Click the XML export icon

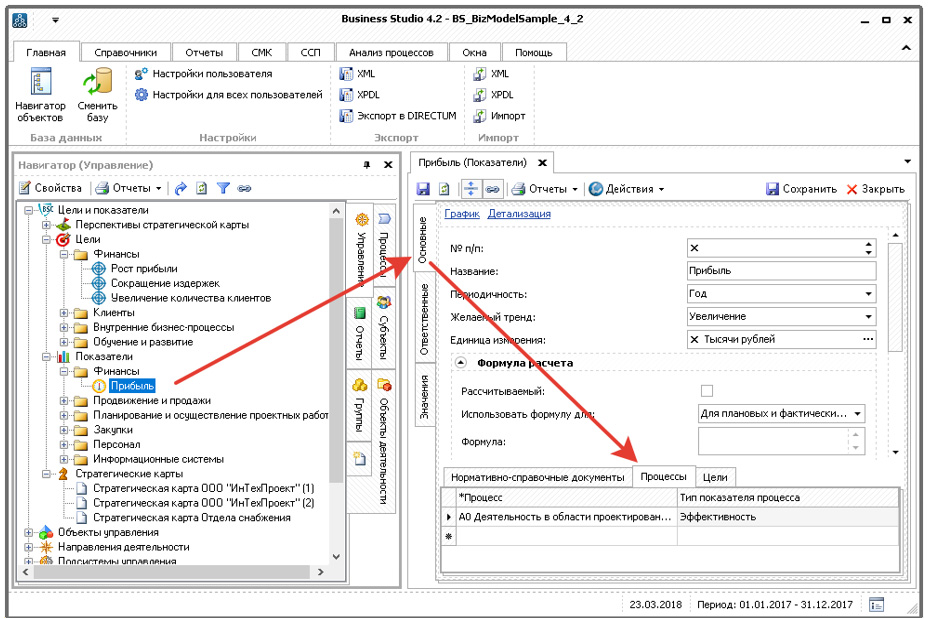pos(347,74)
